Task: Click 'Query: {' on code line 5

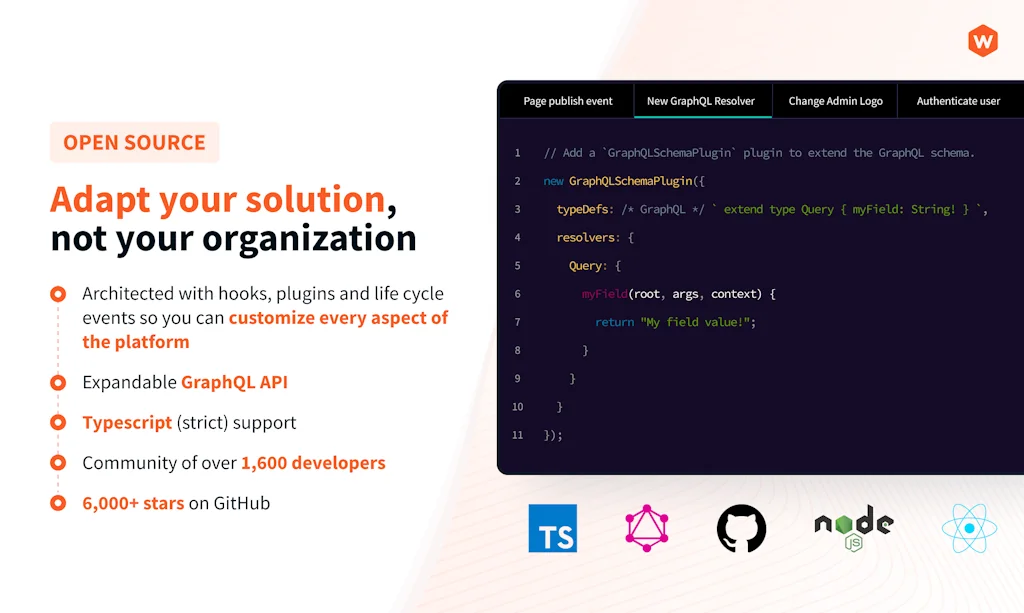Action: coord(595,266)
